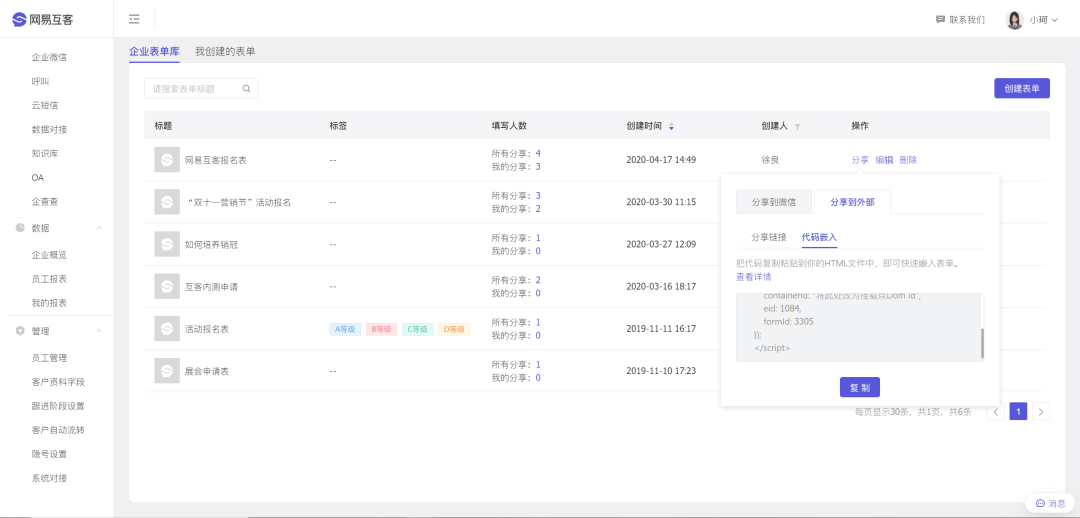Click the thumbnail icon of 互客内测申请
This screenshot has height=518, width=1080.
(166, 287)
